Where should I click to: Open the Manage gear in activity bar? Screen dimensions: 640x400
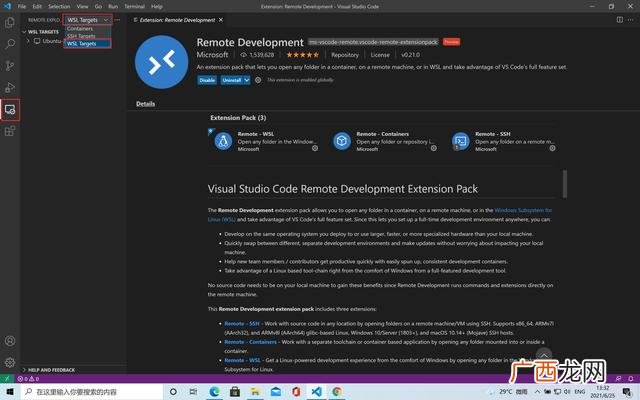click(x=10, y=362)
